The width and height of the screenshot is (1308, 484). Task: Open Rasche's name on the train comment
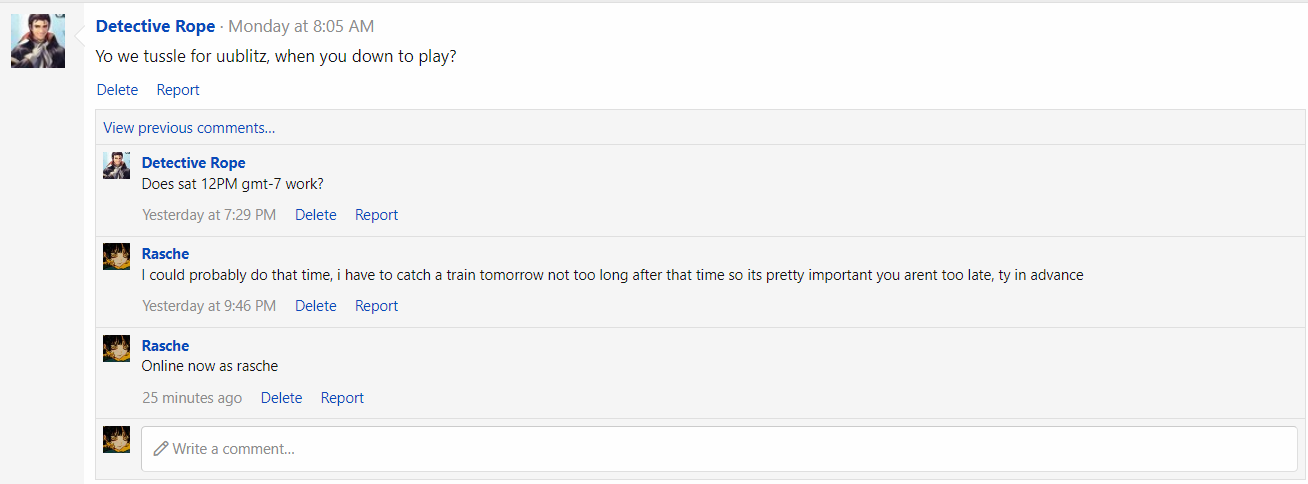click(165, 254)
